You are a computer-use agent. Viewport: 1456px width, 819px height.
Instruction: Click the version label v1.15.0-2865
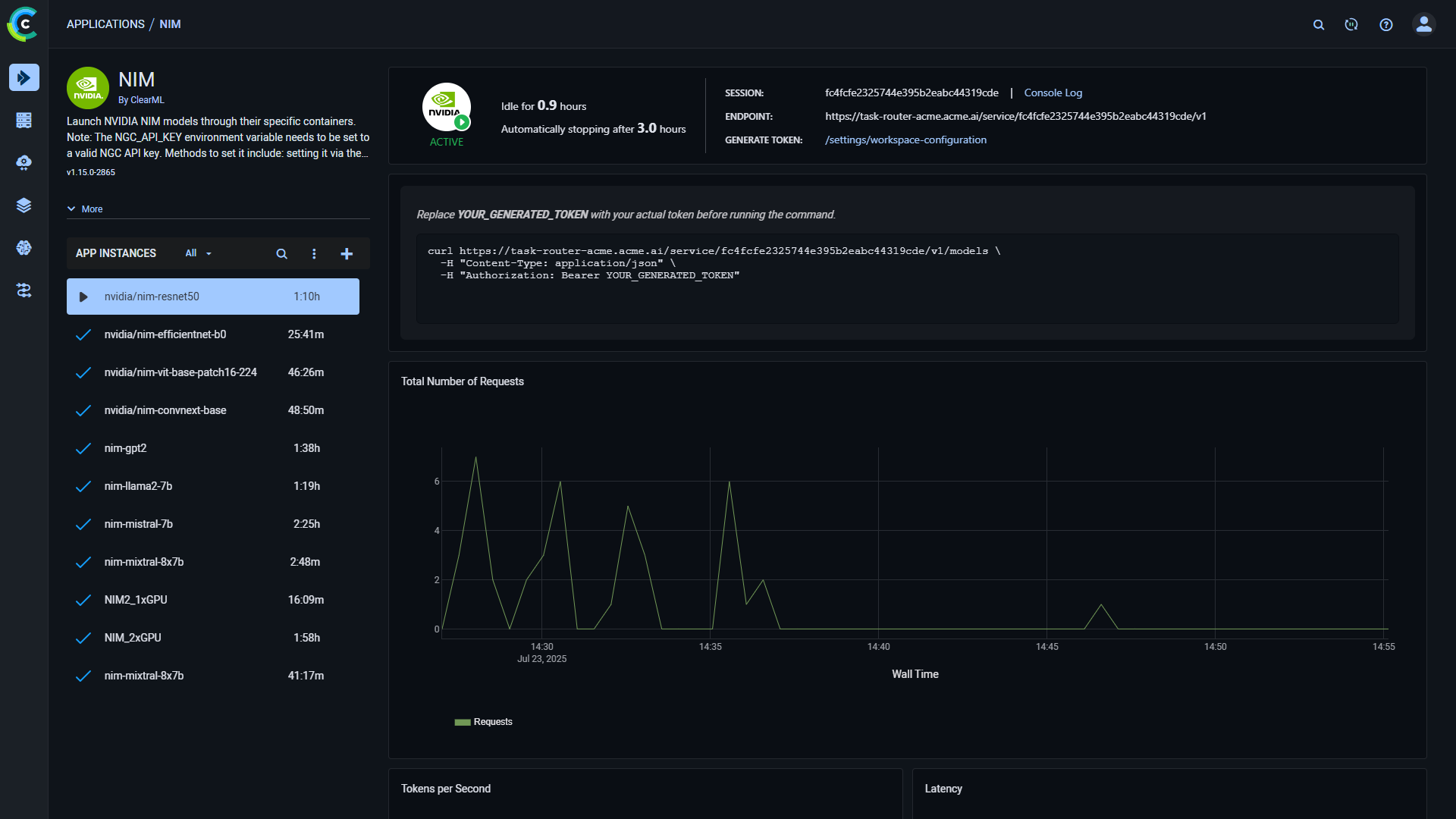coord(91,173)
